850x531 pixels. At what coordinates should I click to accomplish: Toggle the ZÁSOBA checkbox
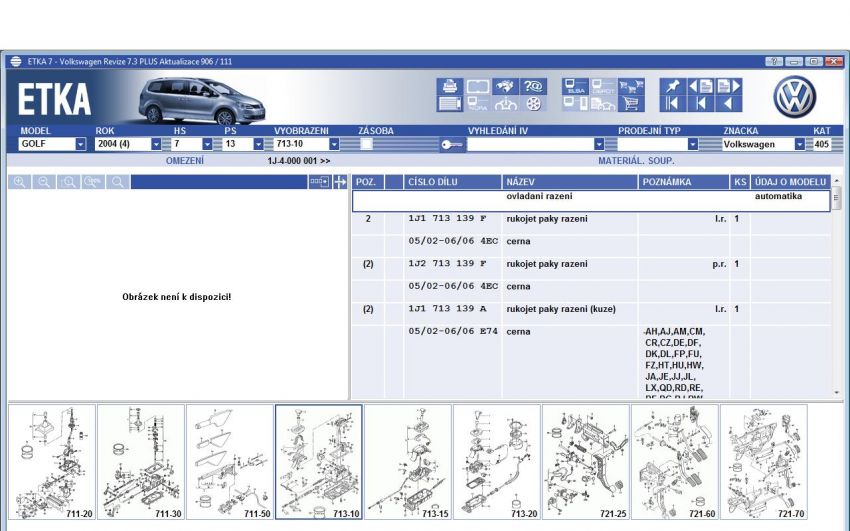[x=366, y=144]
